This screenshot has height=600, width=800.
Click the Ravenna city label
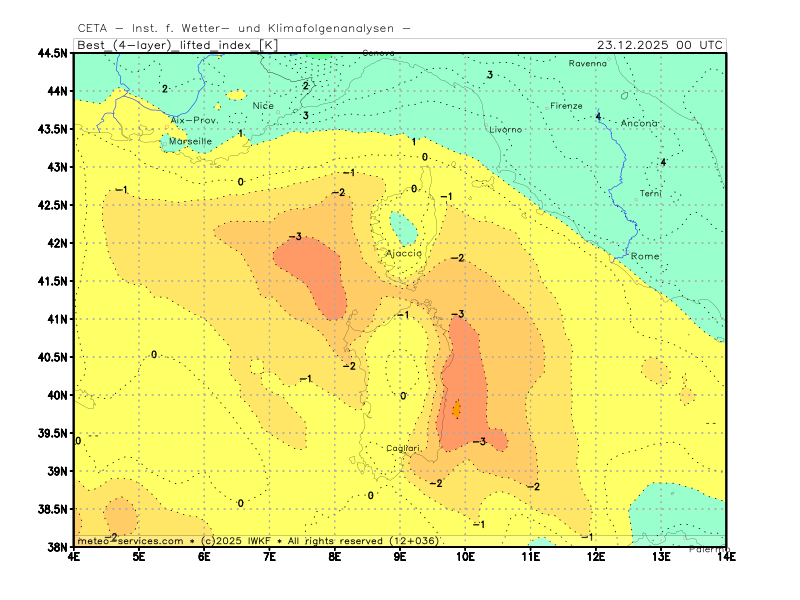587,64
